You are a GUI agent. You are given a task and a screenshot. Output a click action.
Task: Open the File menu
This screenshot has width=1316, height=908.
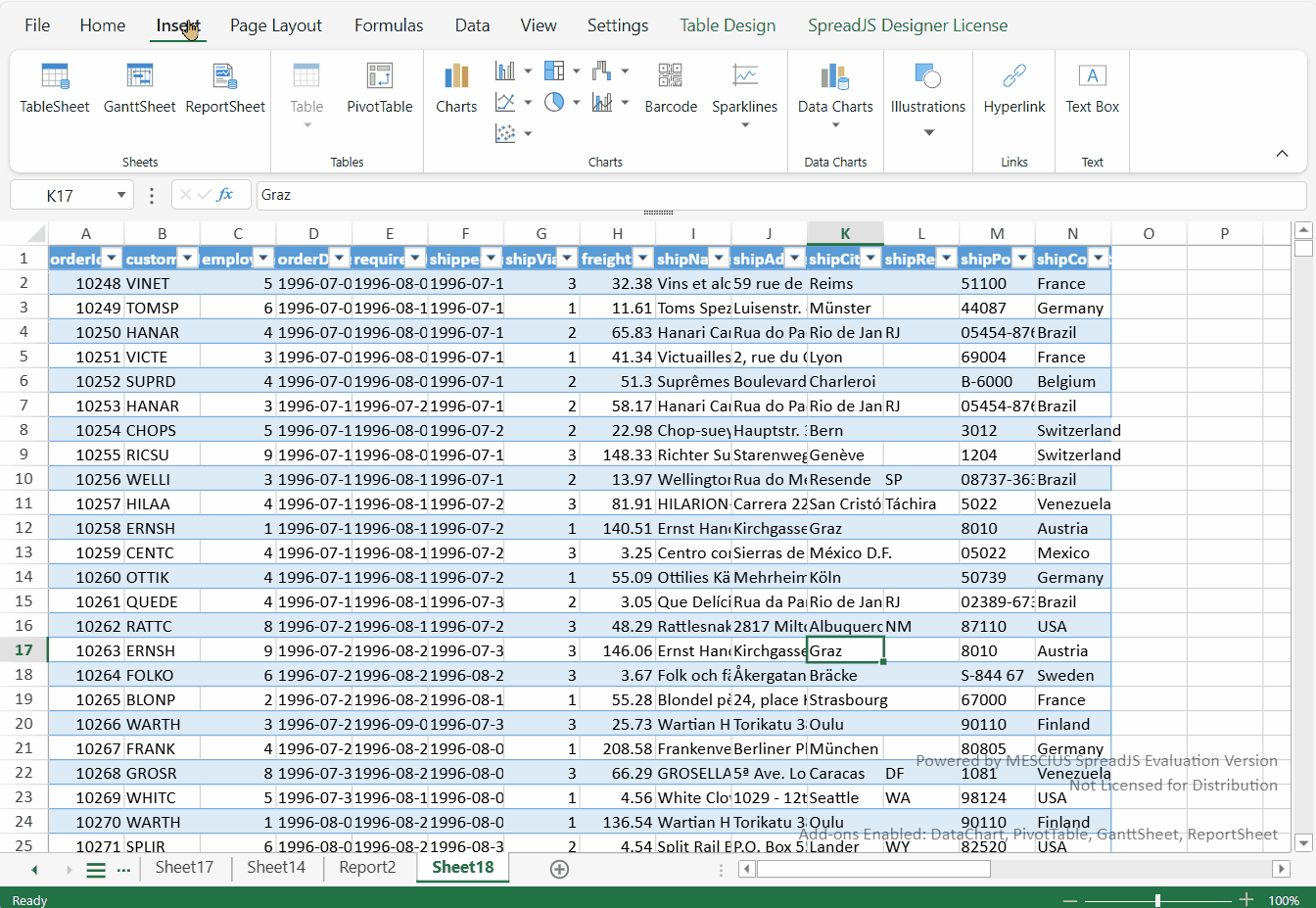[x=37, y=25]
